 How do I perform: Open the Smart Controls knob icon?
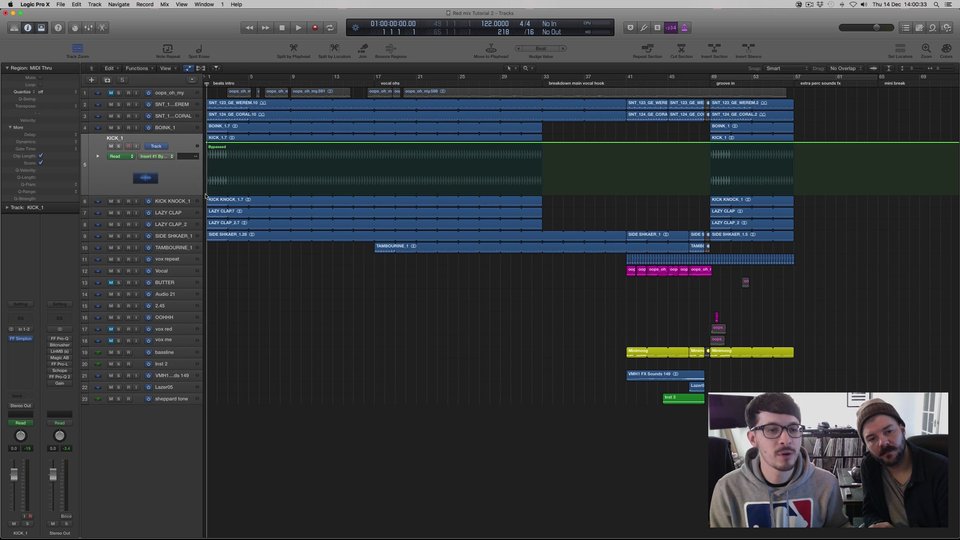(75, 28)
